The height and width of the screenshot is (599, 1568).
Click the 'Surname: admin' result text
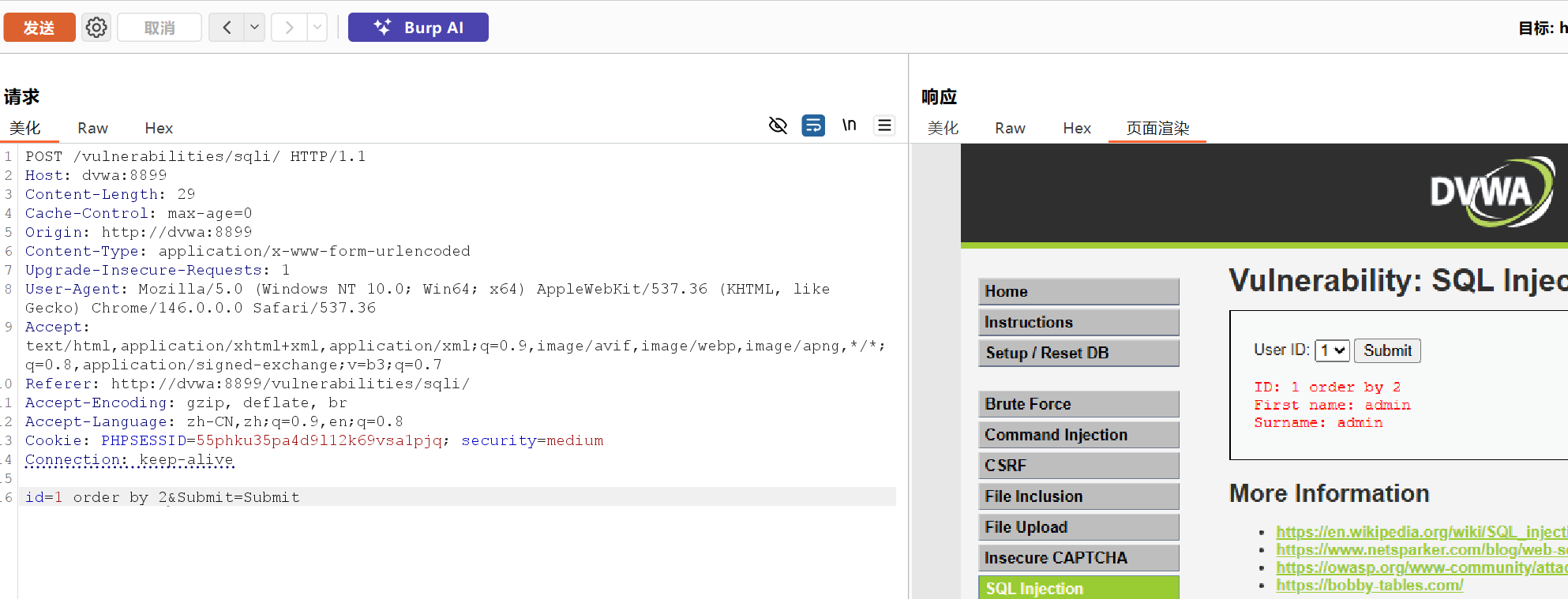click(x=1318, y=423)
